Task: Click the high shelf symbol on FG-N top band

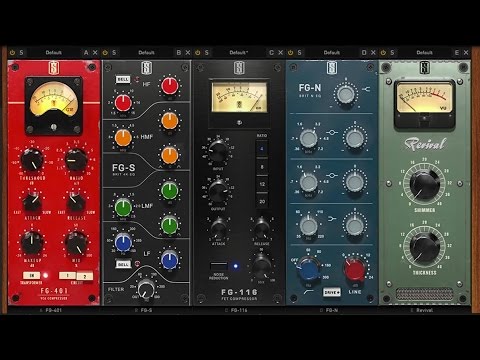Action: (x=366, y=89)
